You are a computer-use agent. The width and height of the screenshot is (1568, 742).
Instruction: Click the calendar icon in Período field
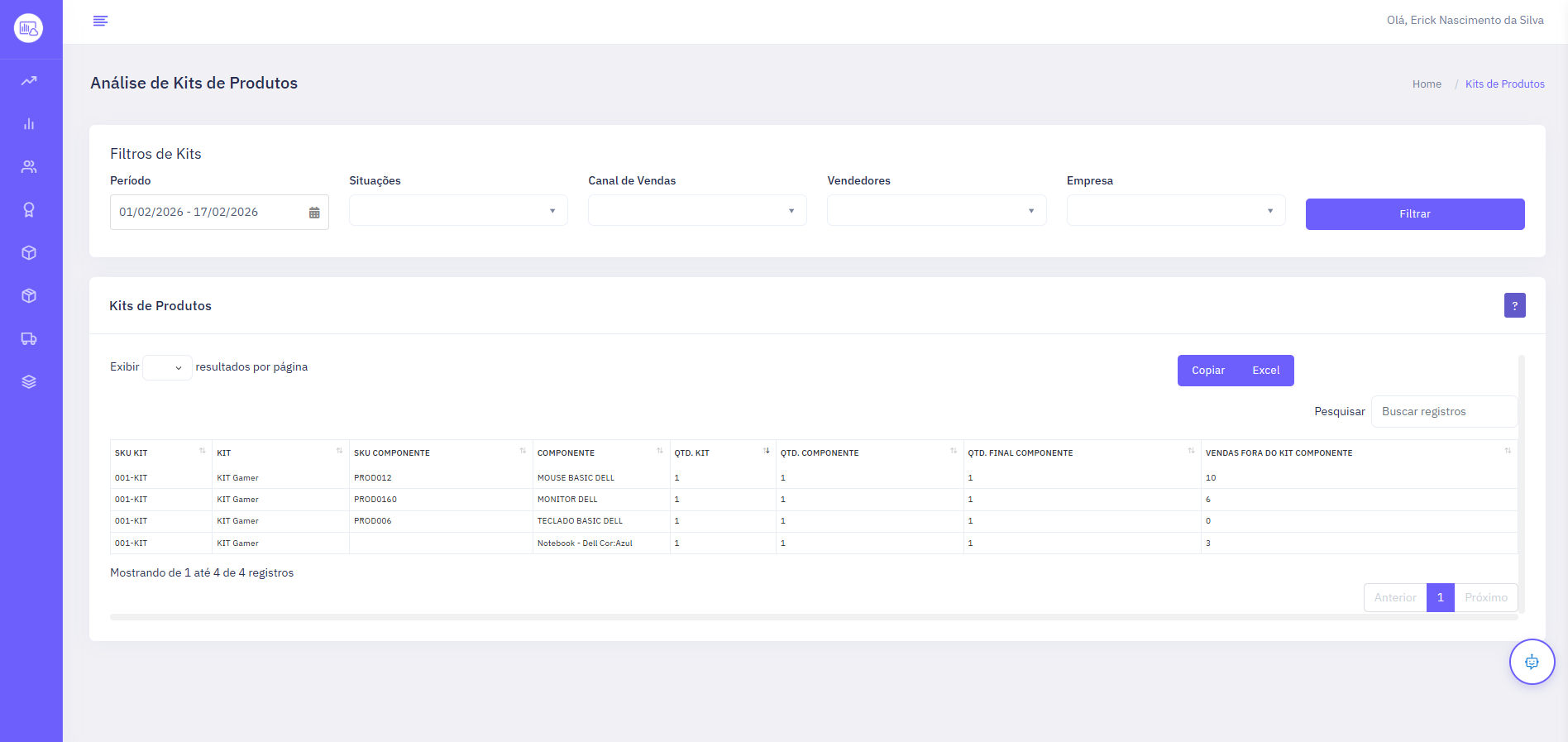314,213
